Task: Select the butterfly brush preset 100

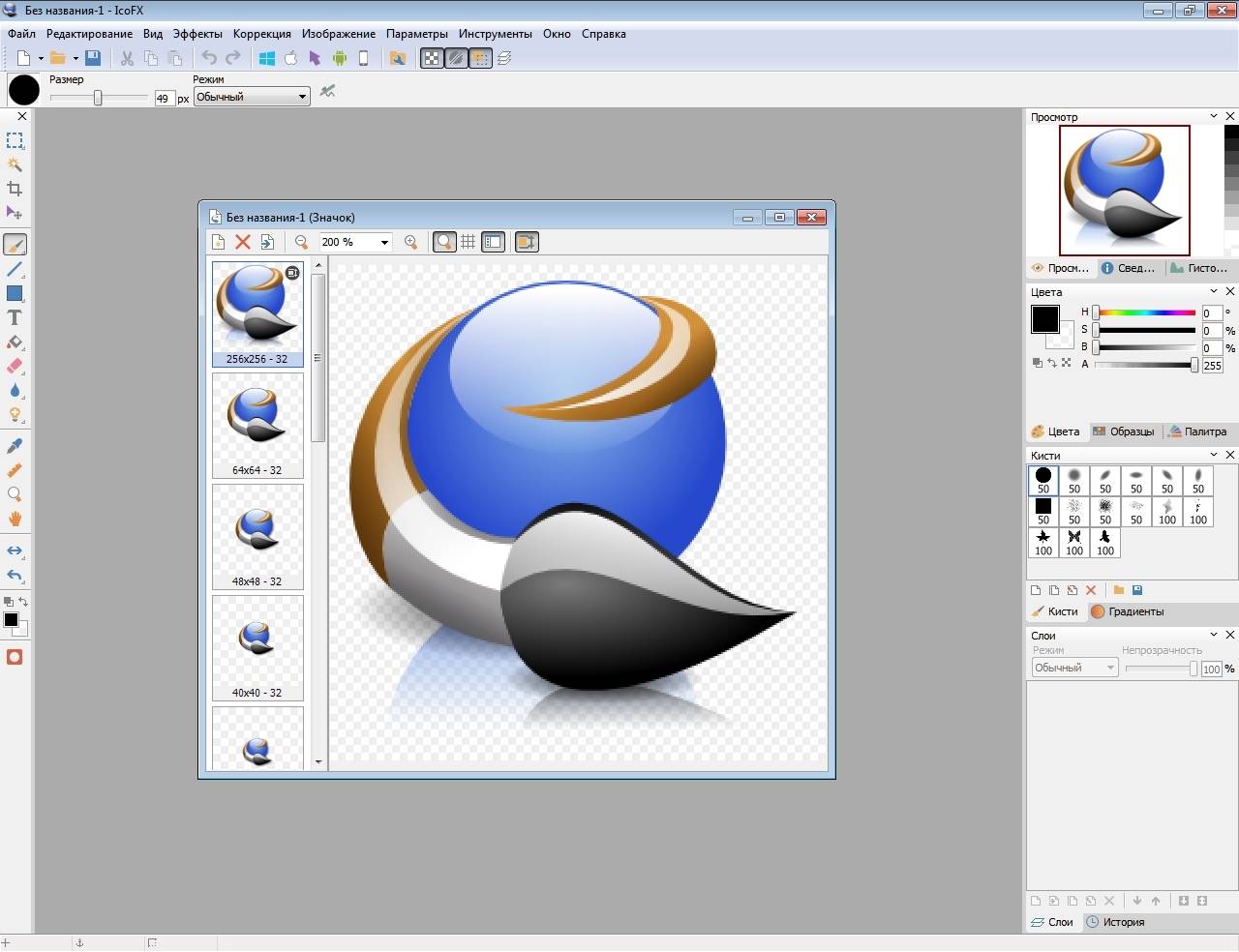Action: (x=1074, y=543)
